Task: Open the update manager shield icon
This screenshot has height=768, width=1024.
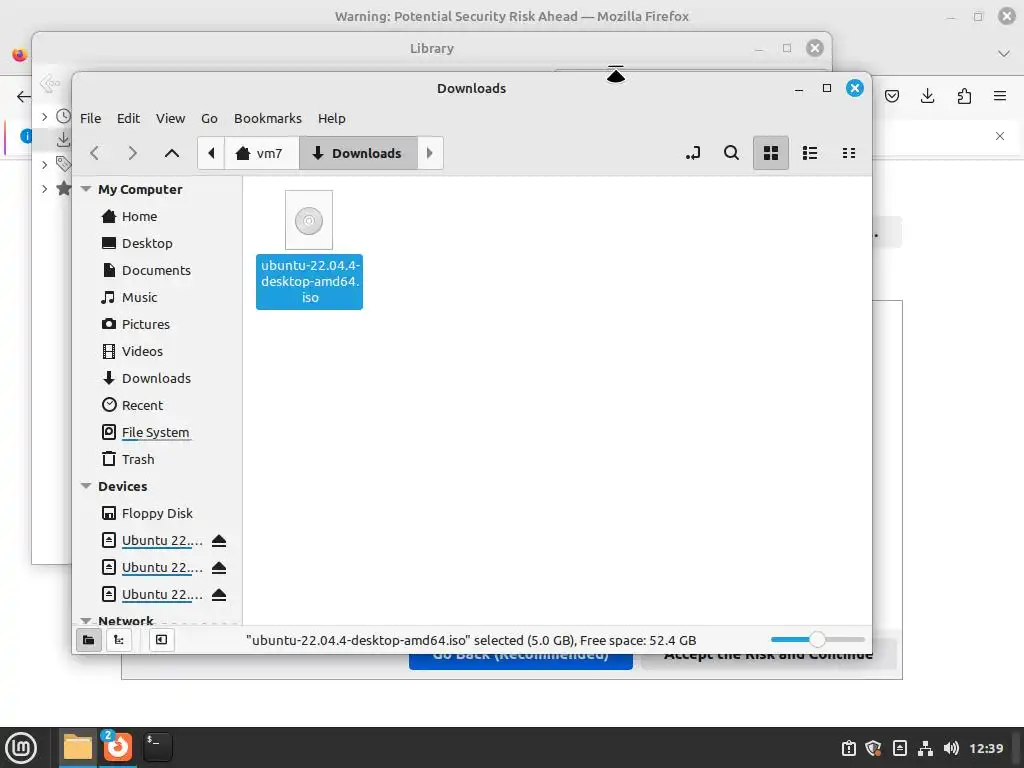Action: (x=873, y=748)
